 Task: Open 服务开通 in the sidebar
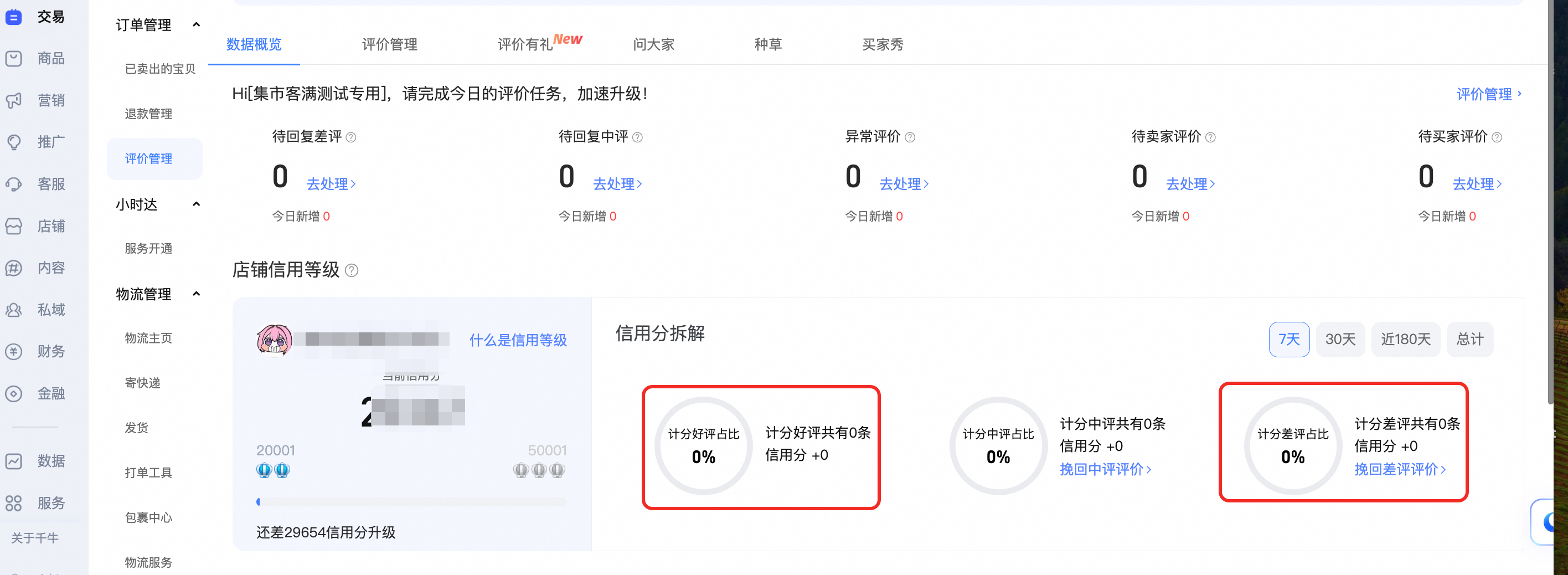148,249
